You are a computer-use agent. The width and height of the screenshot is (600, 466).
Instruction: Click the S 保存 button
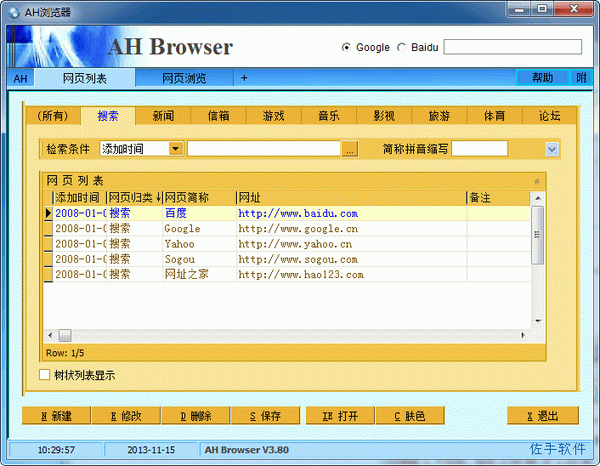click(x=265, y=416)
